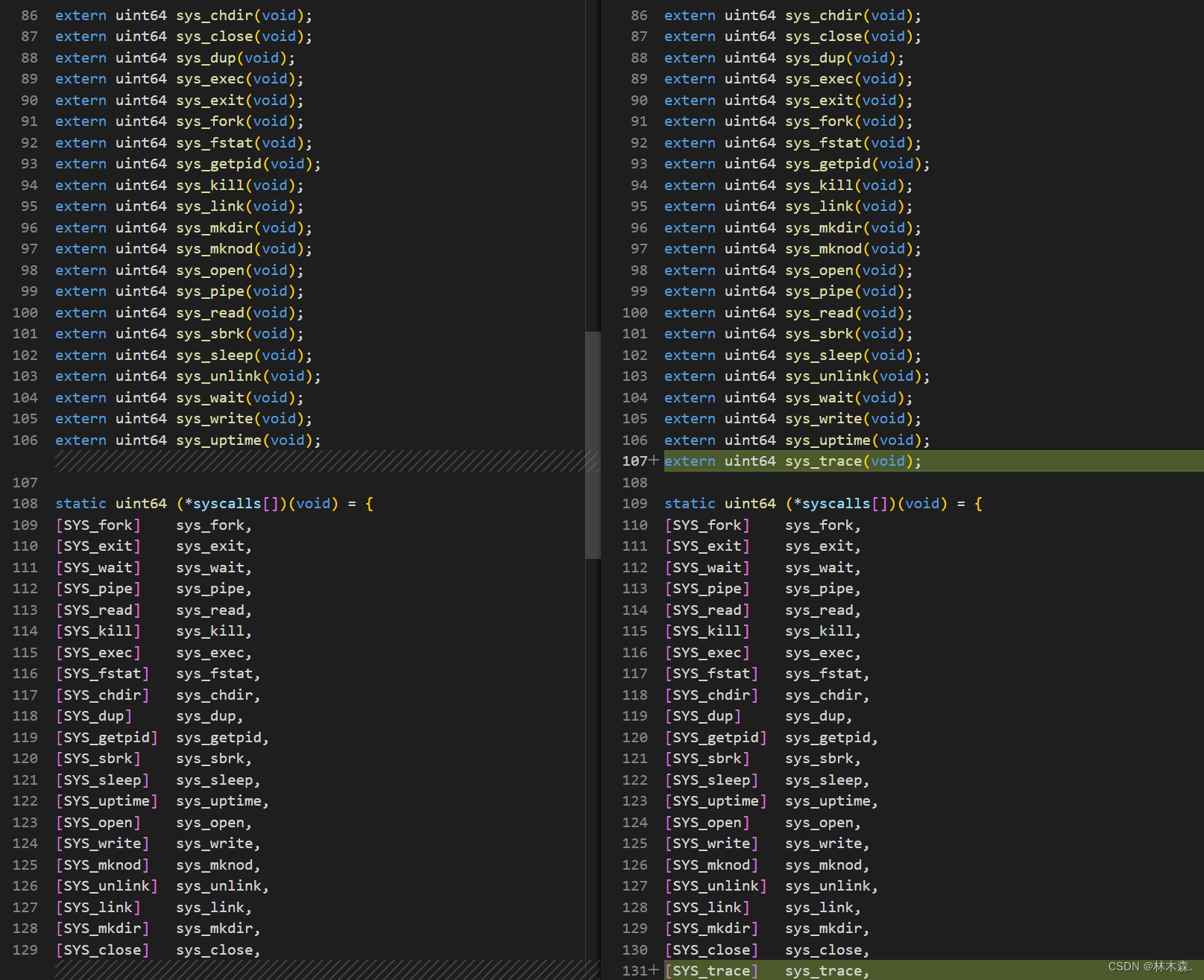
Task: Click [SYS_exec] entry on right line 116
Action: click(763, 653)
